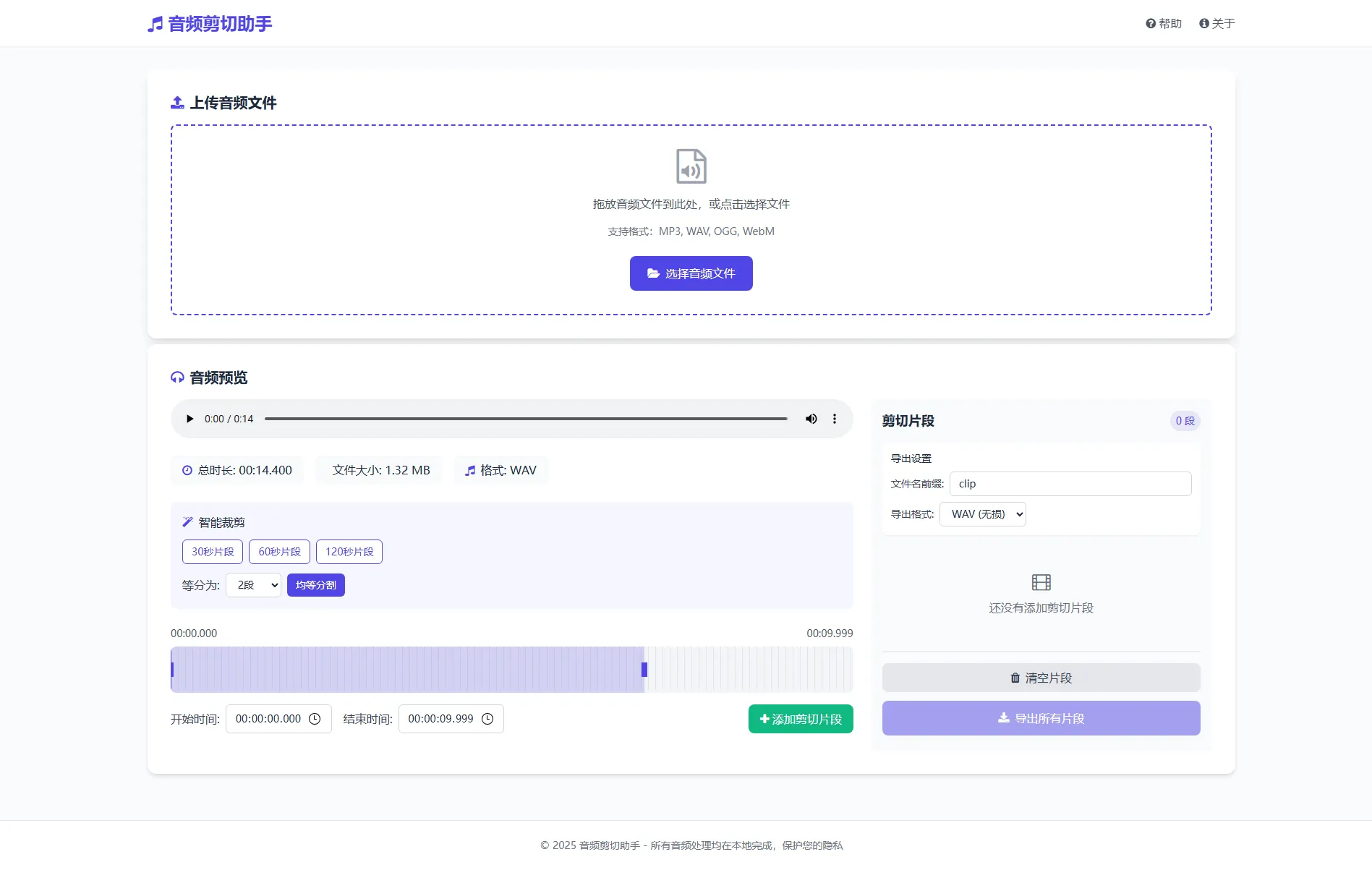Click the 导出所有片段 button
Screen dimensions: 1372x870
tap(1041, 718)
